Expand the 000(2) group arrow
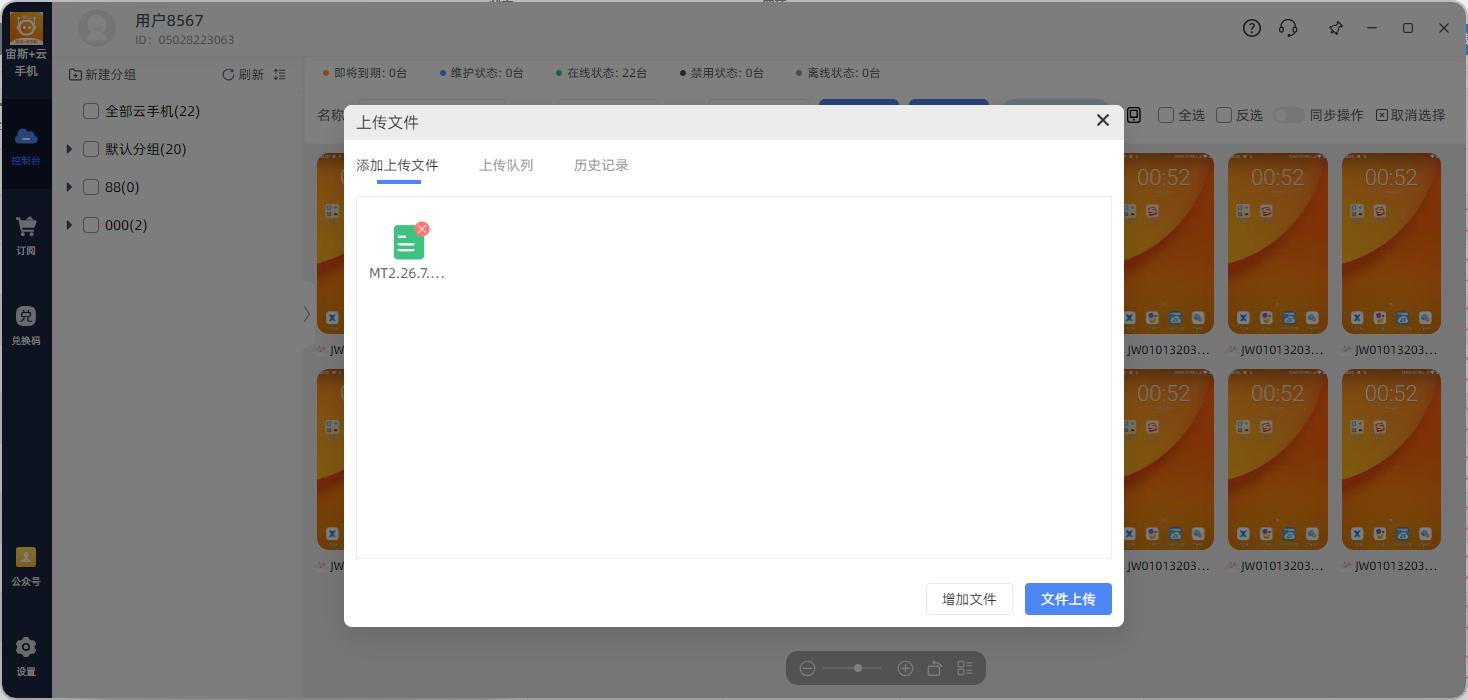Viewport: 1468px width, 700px height. (69, 225)
